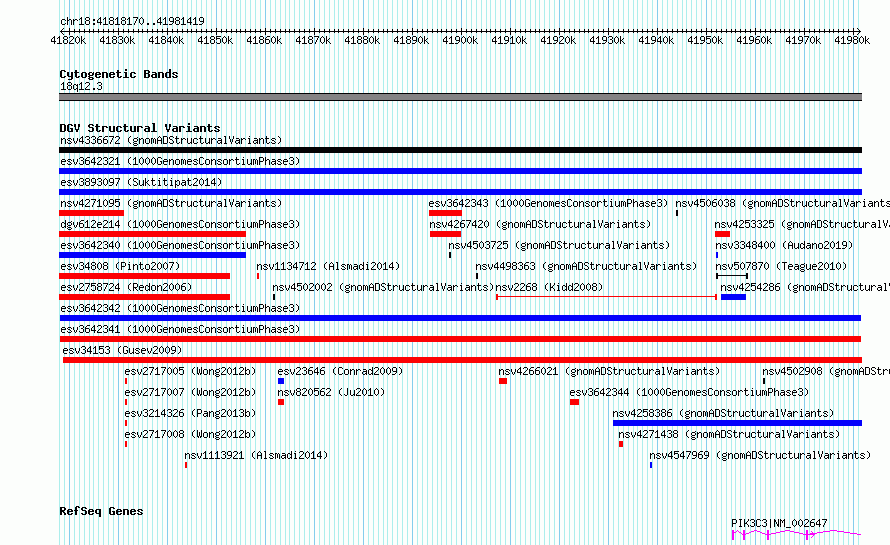Click the nsv4266021 red marker
Image resolution: width=890 pixels, height=545 pixels.
[x=503, y=381]
